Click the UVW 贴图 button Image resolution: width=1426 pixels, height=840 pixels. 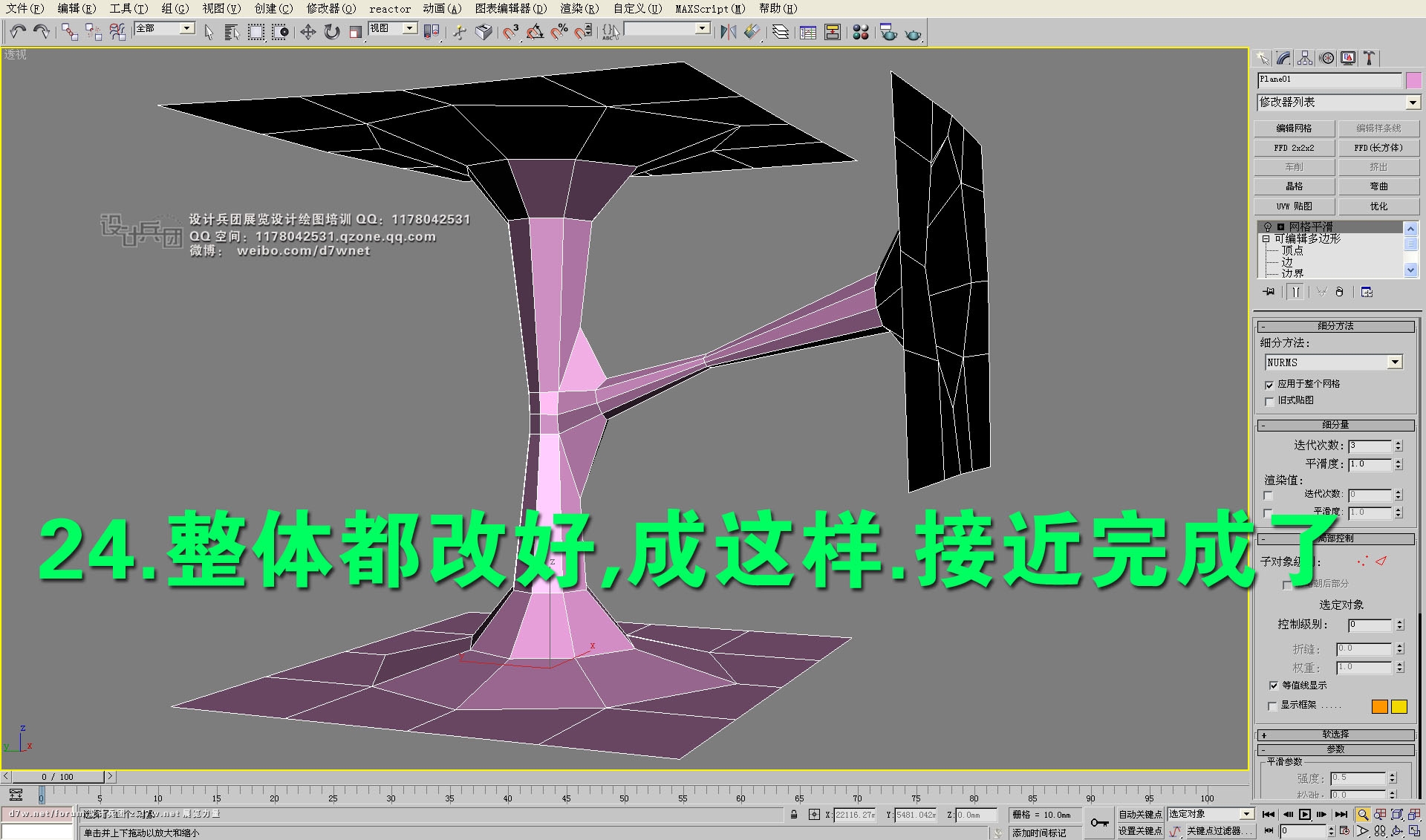pos(1294,206)
